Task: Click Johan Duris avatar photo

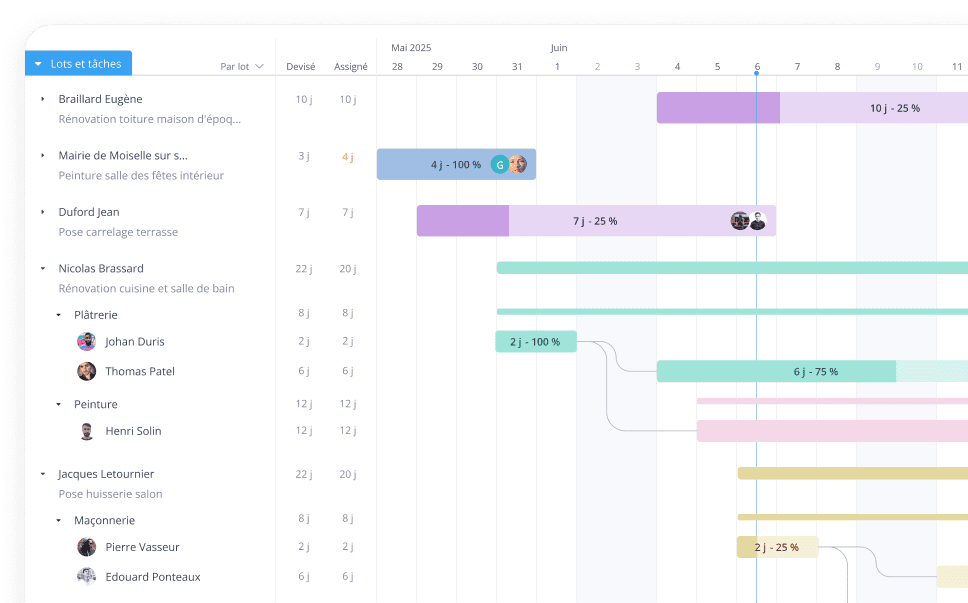Action: tap(87, 342)
